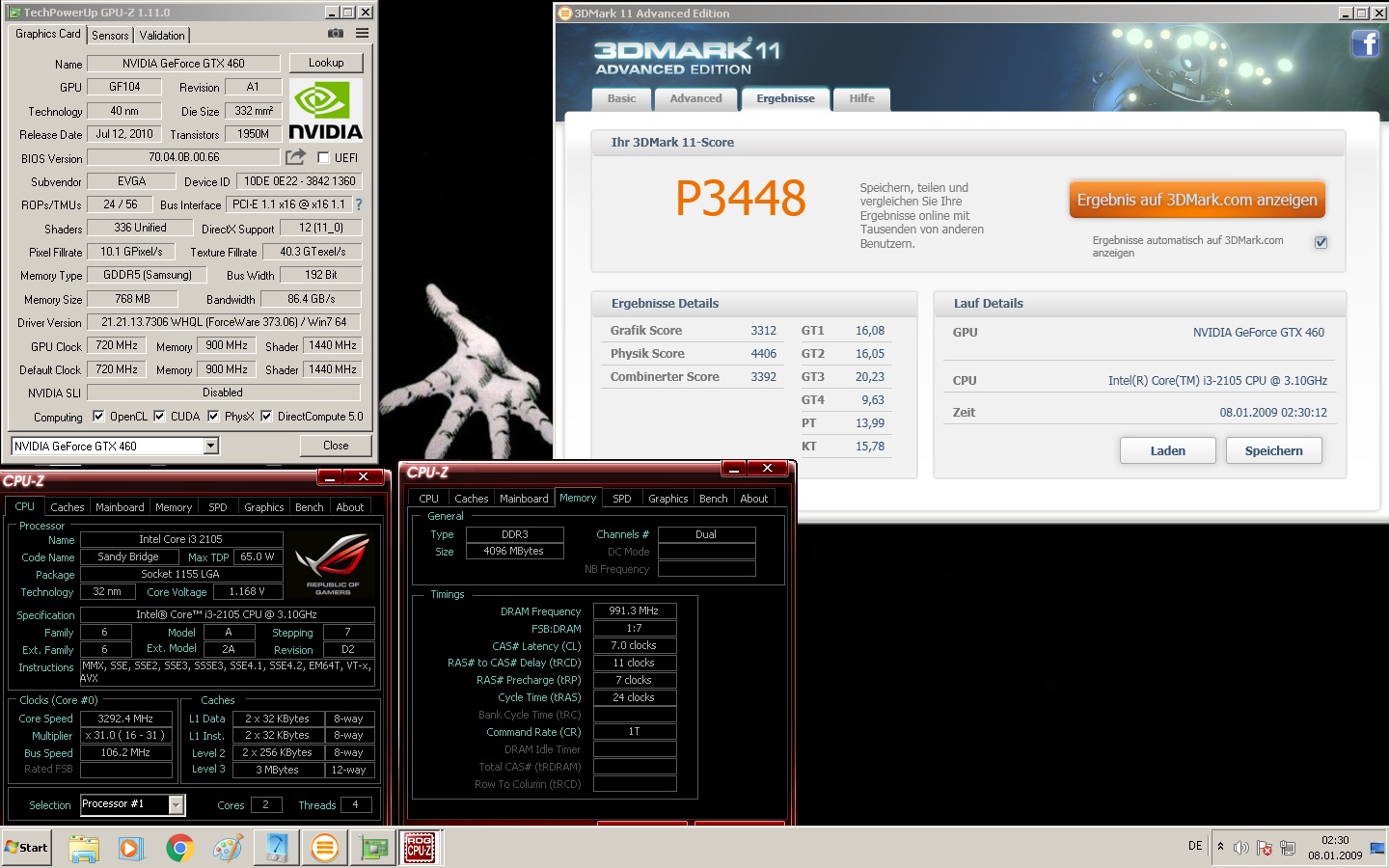Click the GPU-Z Close button
1389x868 pixels.
[336, 446]
